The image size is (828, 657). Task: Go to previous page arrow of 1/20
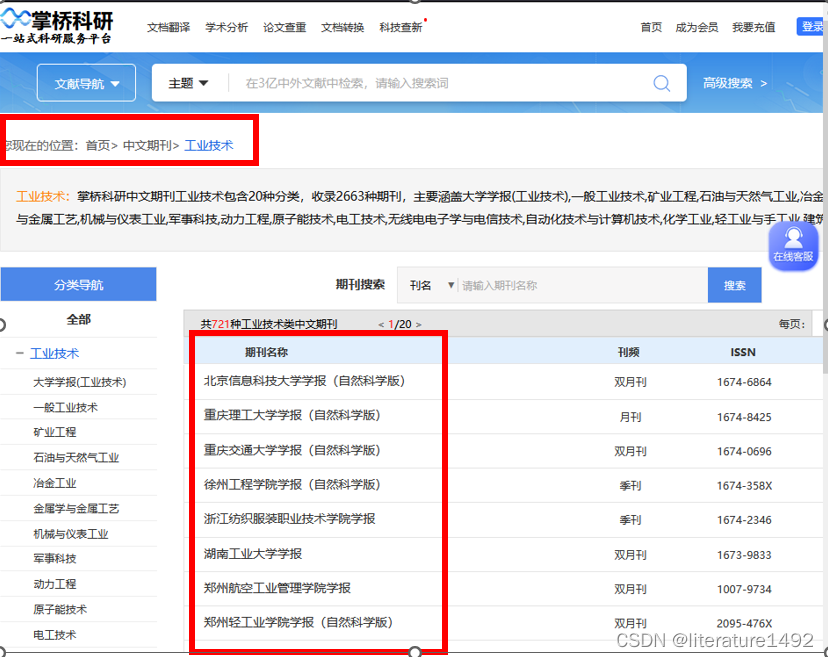point(381,324)
